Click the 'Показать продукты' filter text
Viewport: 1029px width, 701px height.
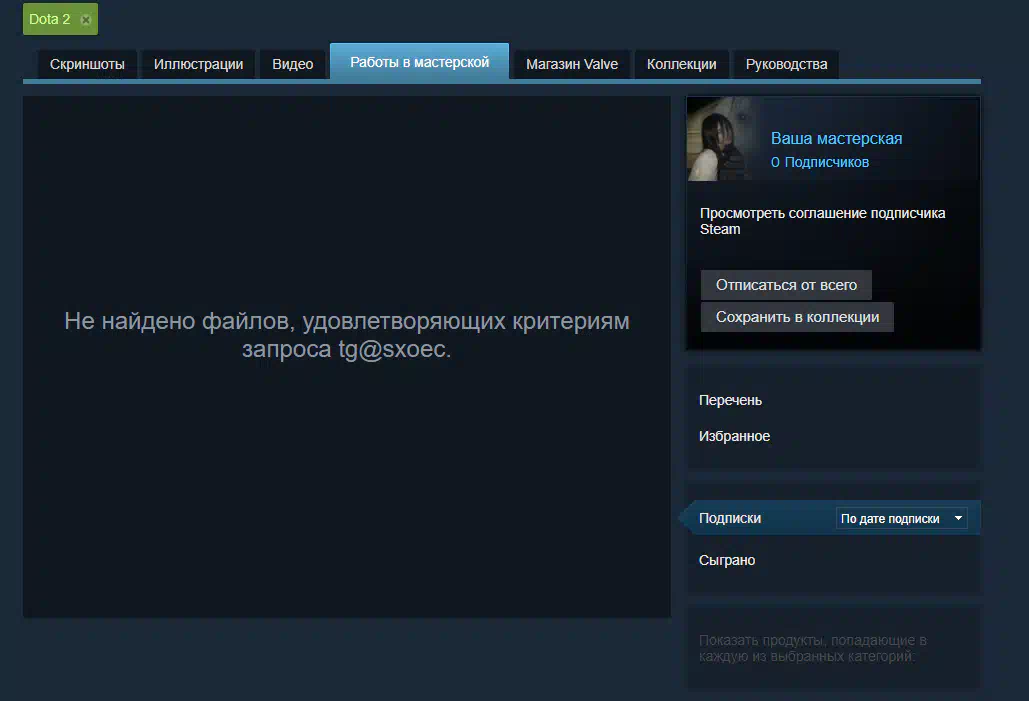click(x=813, y=648)
